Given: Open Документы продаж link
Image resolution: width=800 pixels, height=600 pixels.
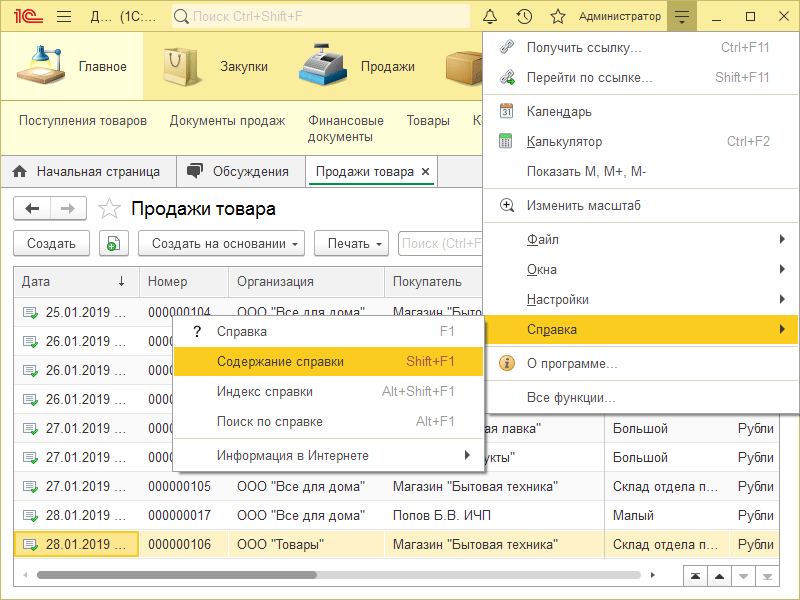Looking at the screenshot, I should [227, 121].
